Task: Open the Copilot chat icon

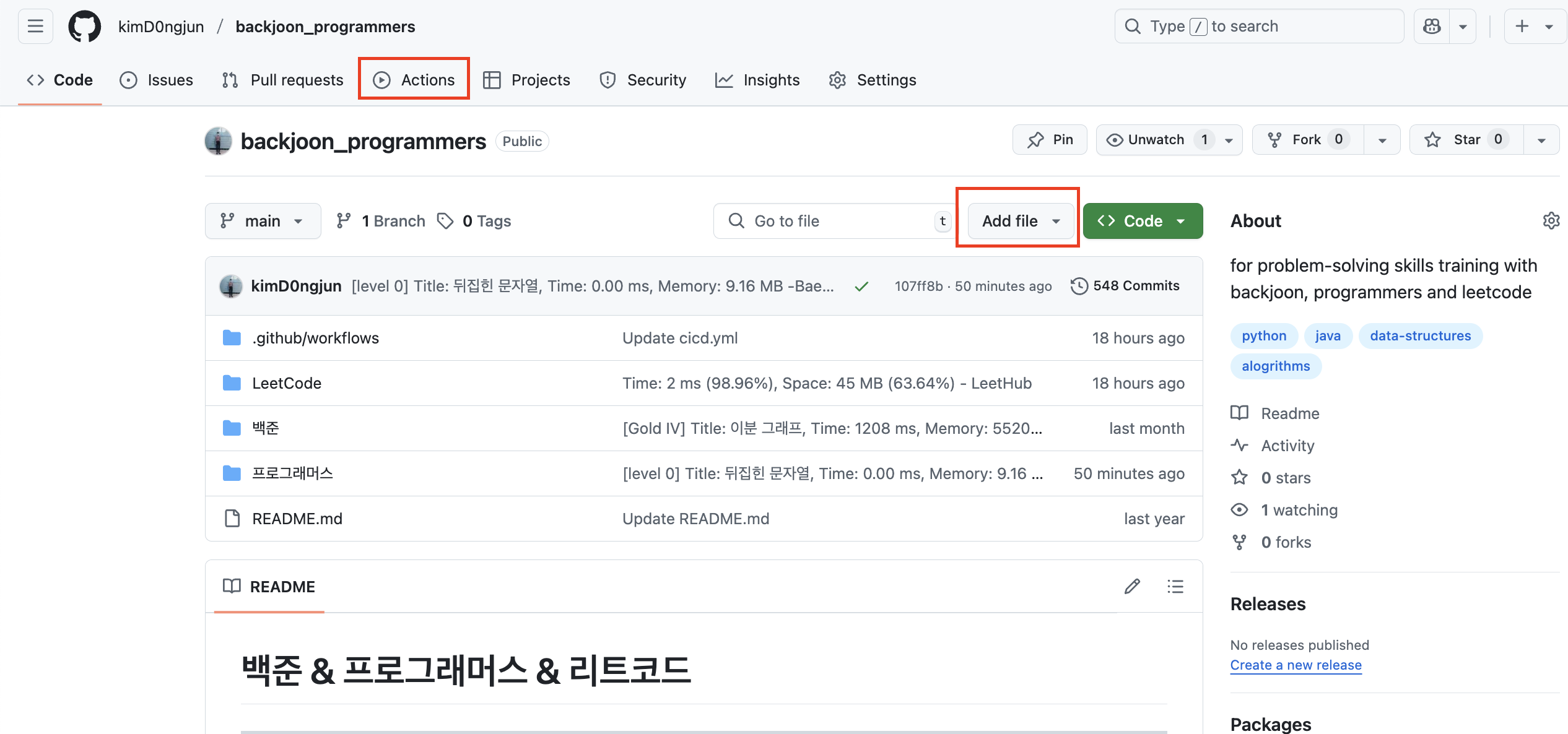Action: coord(1432,27)
